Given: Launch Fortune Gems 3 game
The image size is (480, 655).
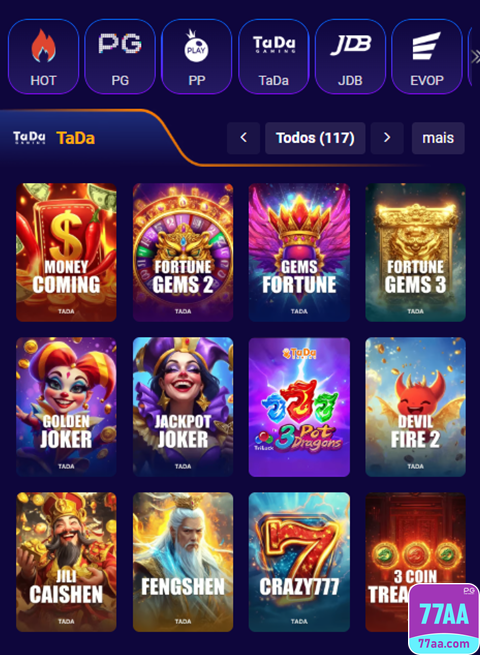Looking at the screenshot, I should click(x=416, y=252).
